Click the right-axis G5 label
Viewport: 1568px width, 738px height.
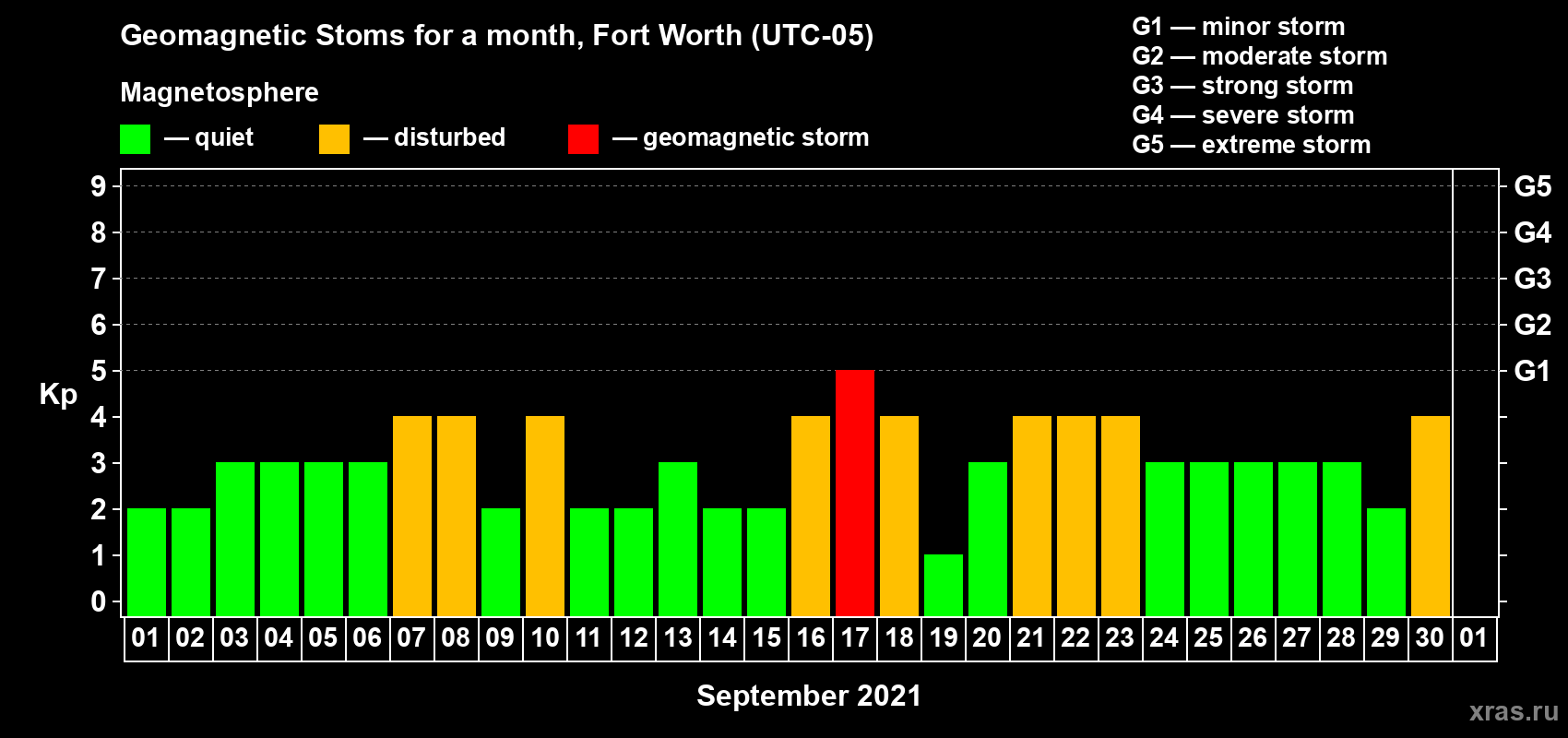tap(1533, 186)
